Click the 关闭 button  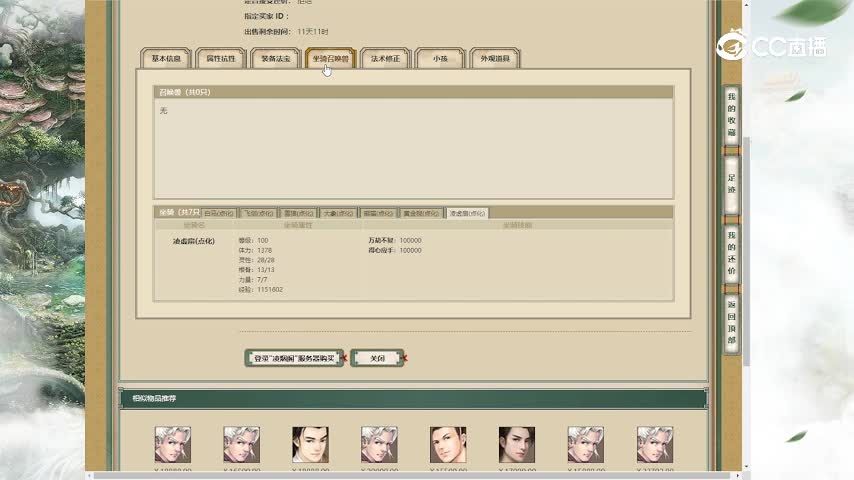pyautogui.click(x=377, y=358)
